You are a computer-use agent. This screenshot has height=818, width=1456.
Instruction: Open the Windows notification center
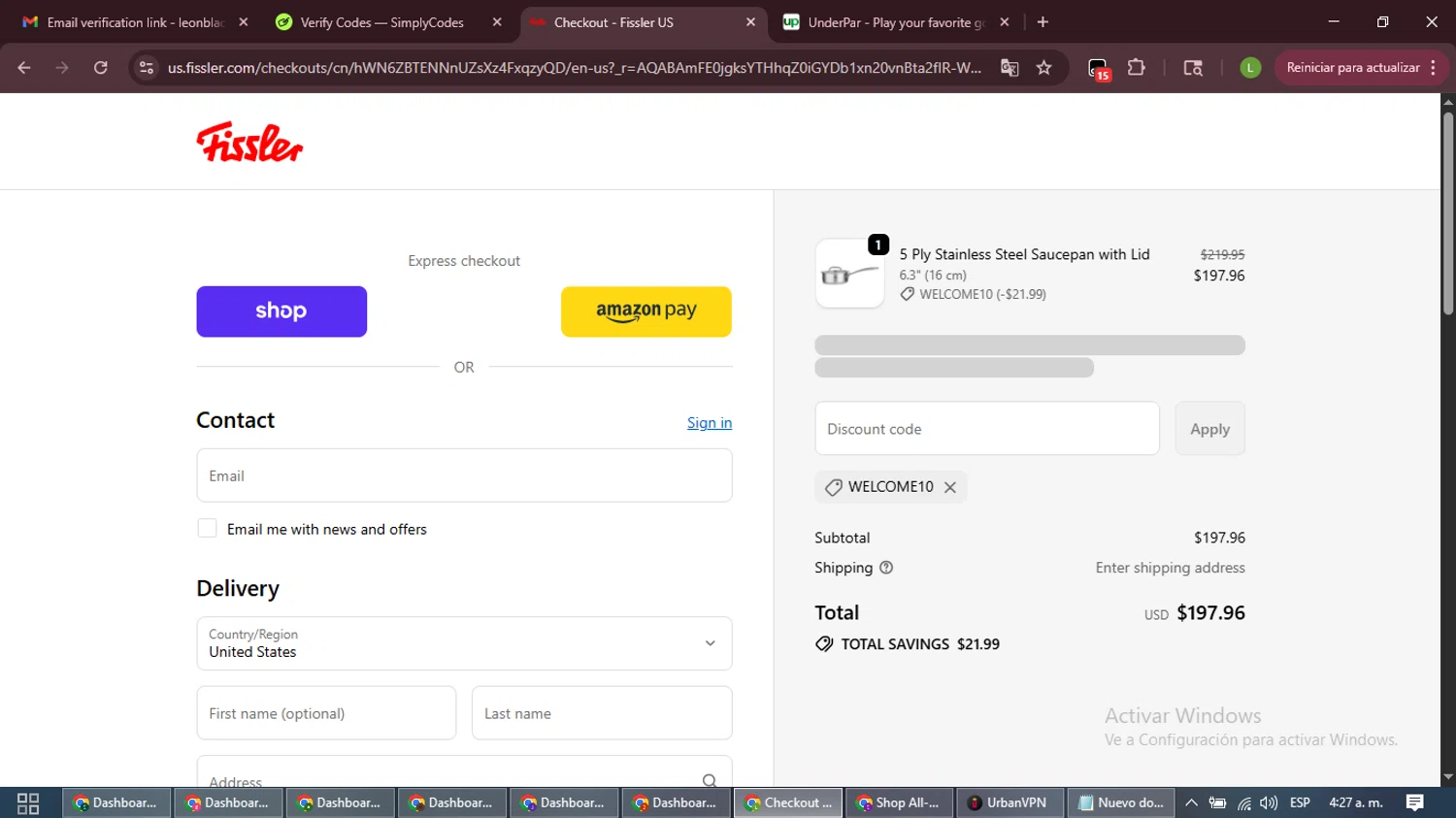tap(1415, 803)
